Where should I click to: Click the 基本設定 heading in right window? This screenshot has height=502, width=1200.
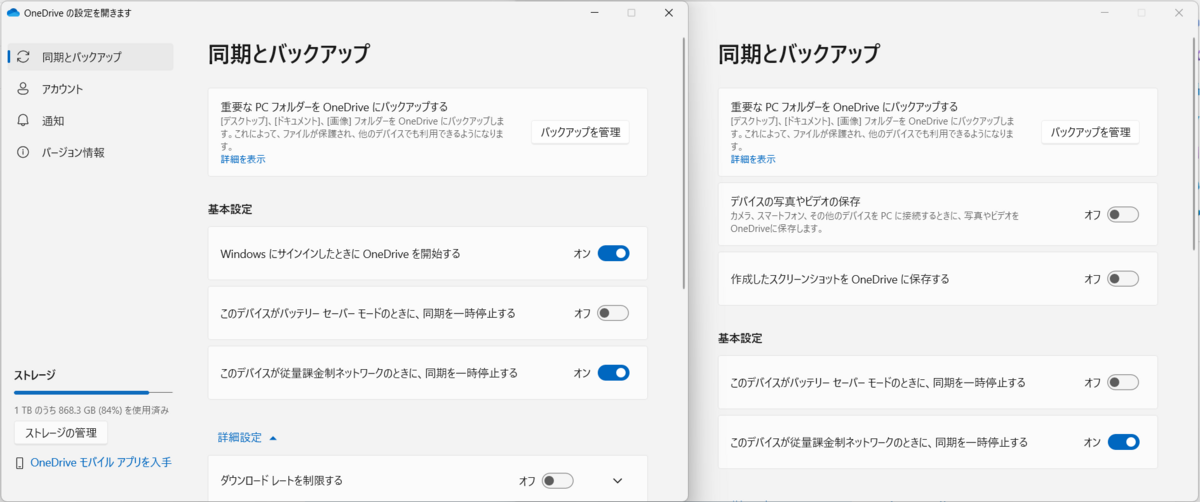pyautogui.click(x=740, y=339)
